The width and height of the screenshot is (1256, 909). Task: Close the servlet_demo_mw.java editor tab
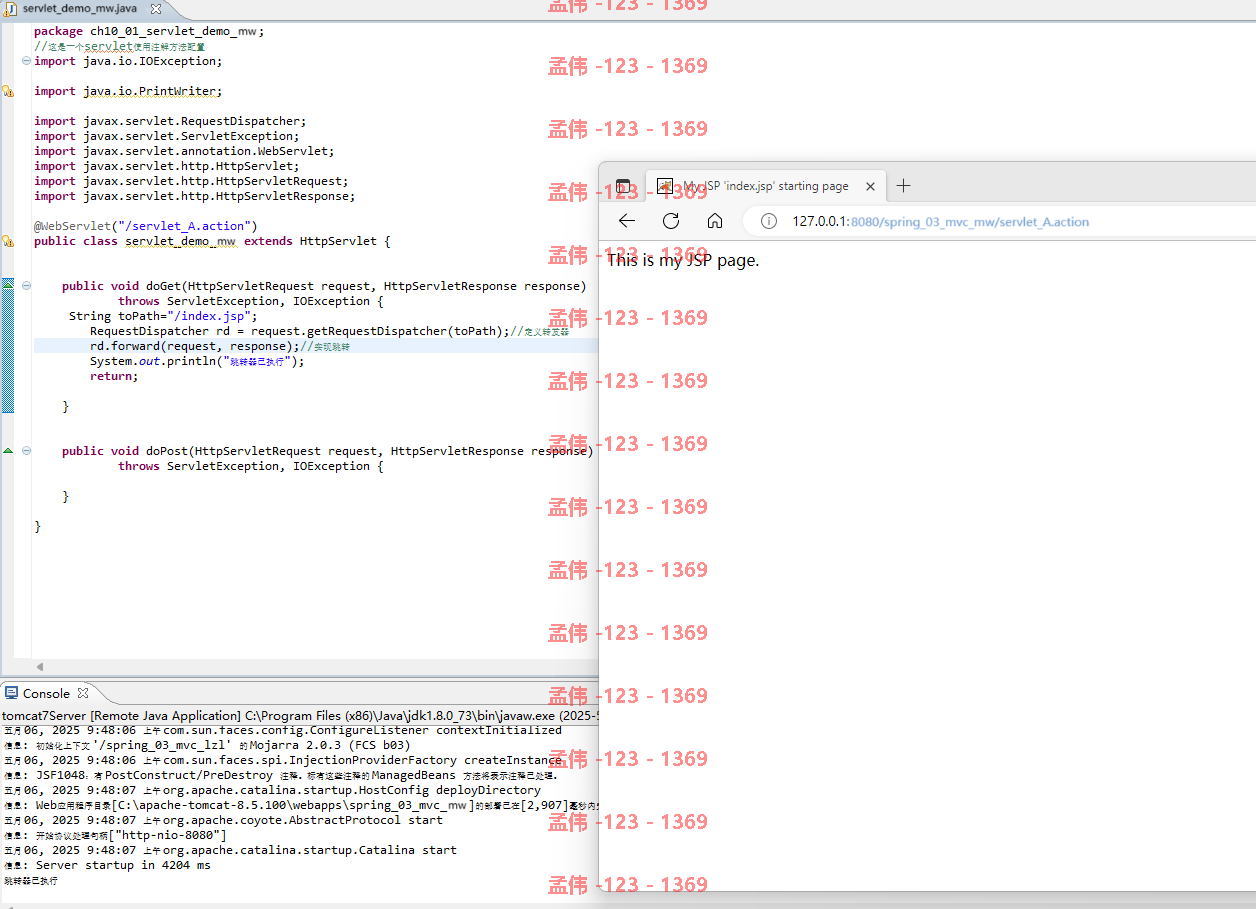click(x=156, y=8)
